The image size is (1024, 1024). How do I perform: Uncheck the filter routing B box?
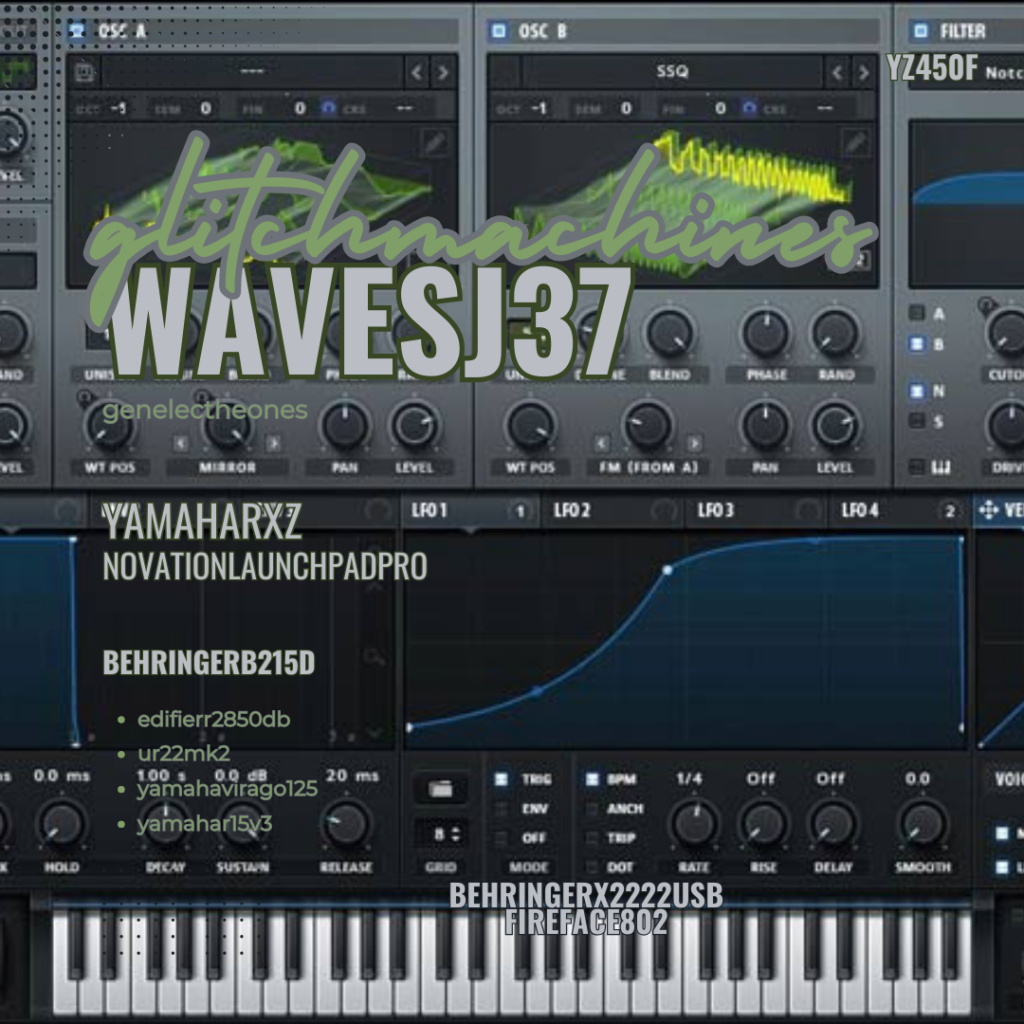tap(917, 344)
